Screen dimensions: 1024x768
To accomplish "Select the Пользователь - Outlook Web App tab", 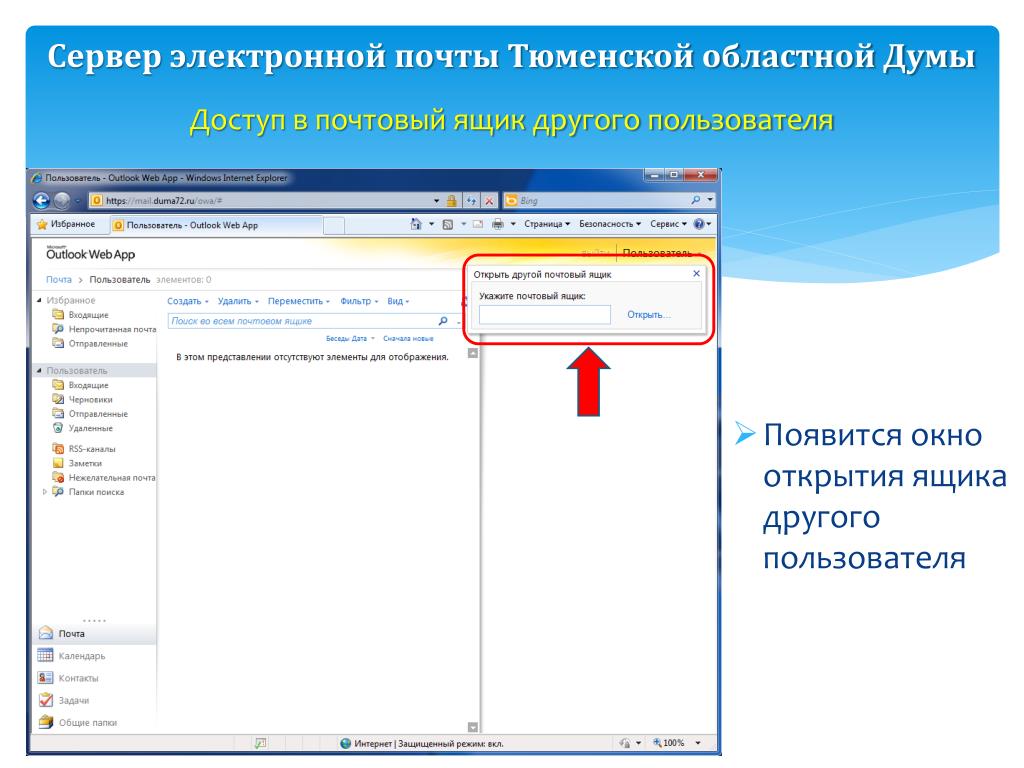I will (x=216, y=225).
